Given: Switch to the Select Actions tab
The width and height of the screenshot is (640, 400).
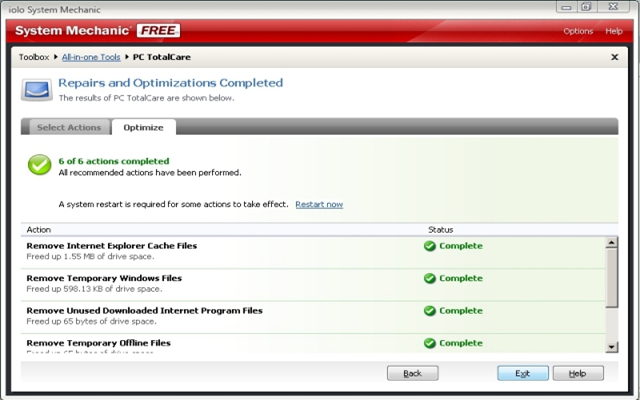Looking at the screenshot, I should 69,127.
